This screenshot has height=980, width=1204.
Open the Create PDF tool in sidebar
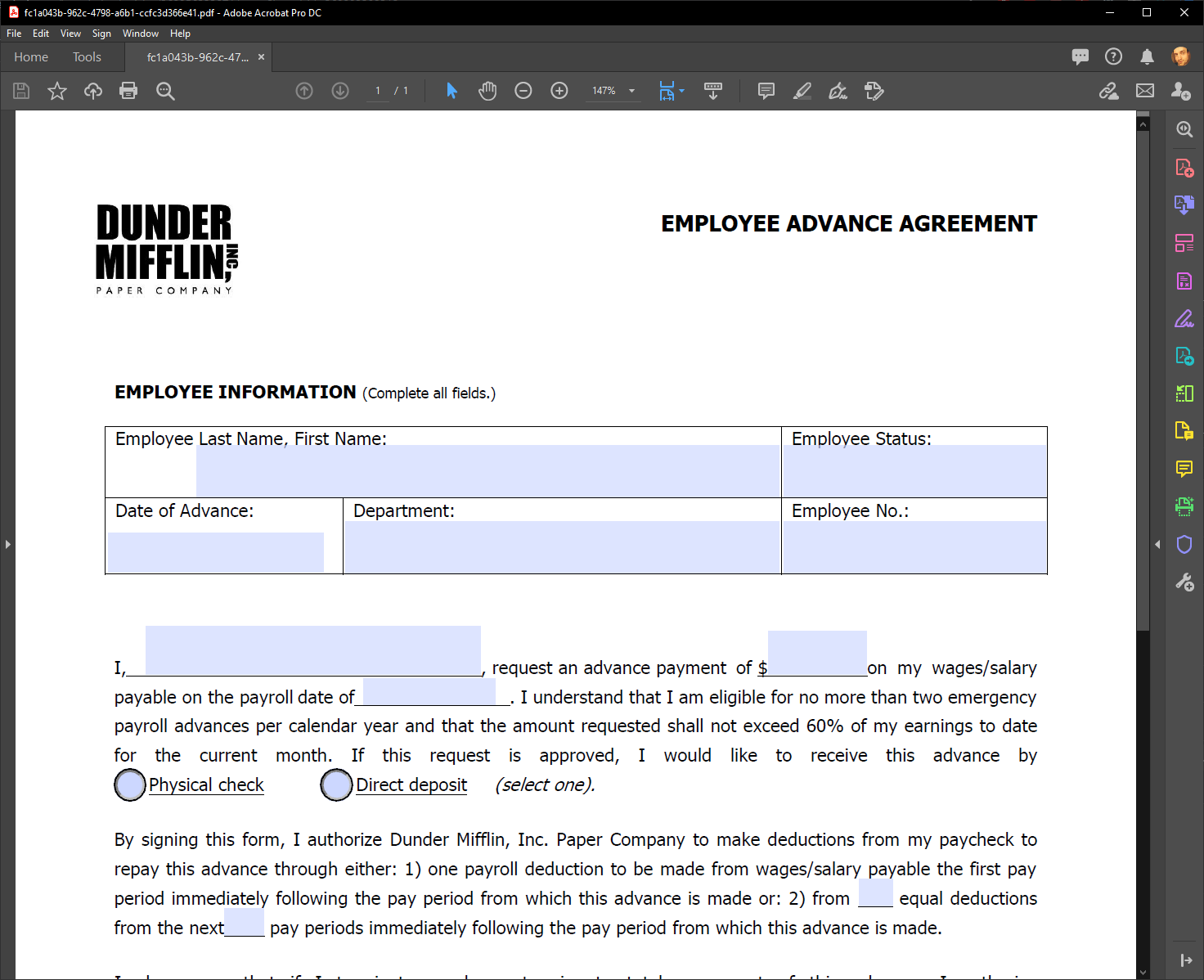1184,168
